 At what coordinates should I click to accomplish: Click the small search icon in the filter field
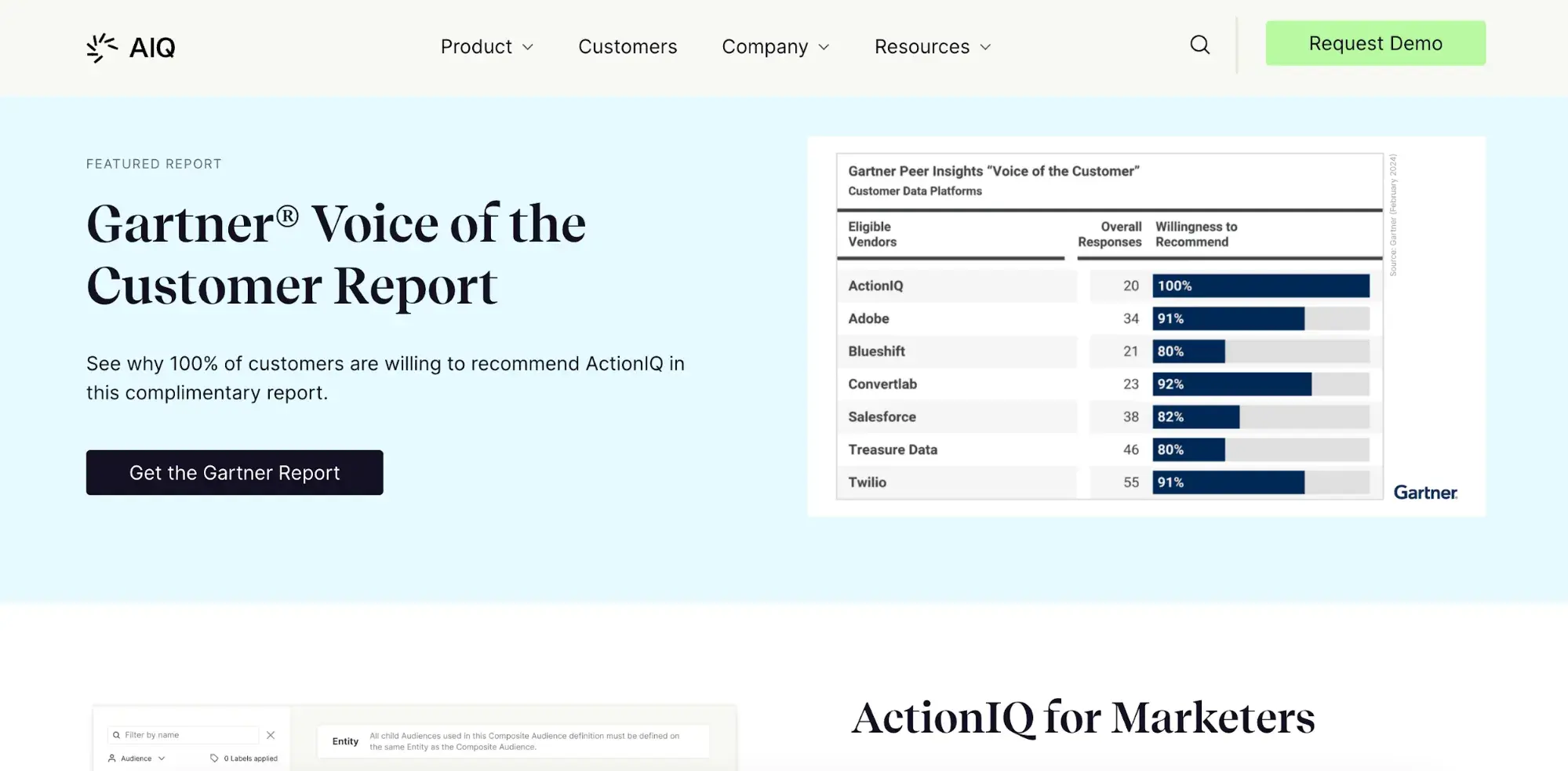(116, 735)
